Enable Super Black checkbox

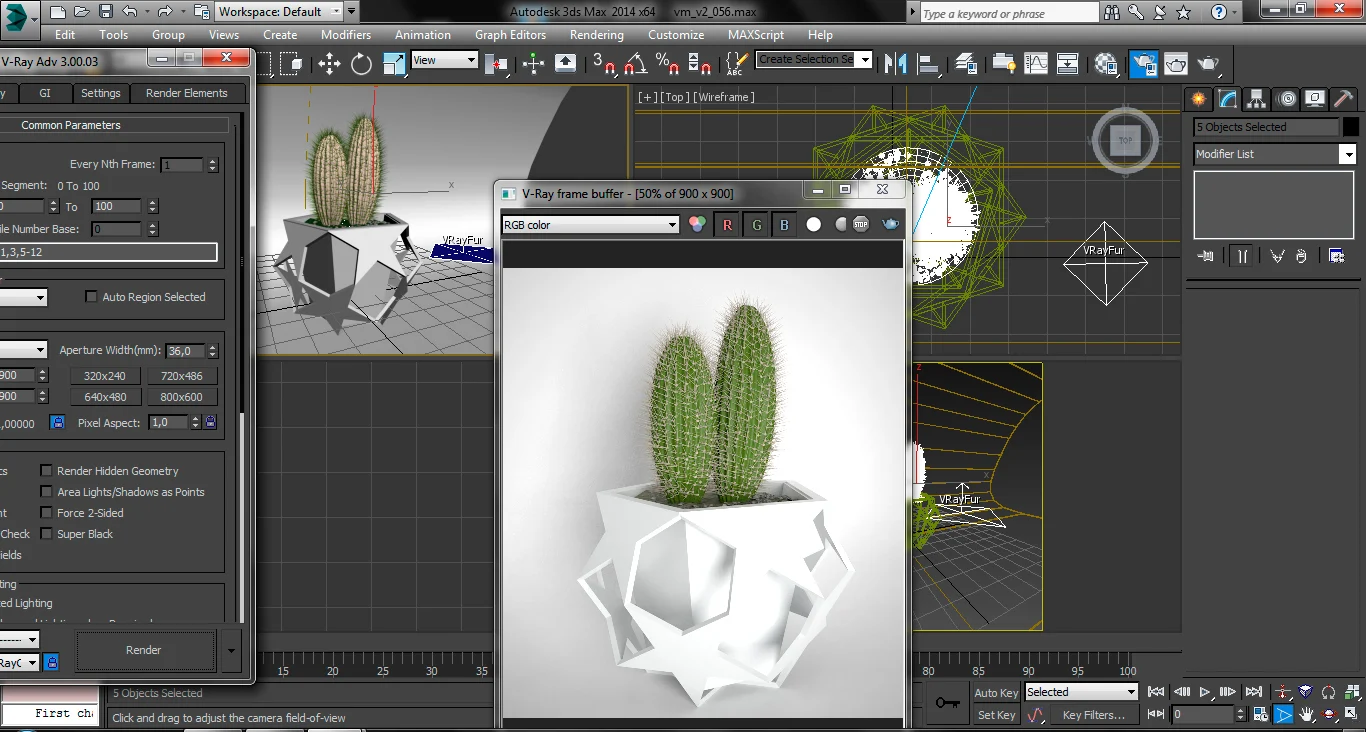46,534
